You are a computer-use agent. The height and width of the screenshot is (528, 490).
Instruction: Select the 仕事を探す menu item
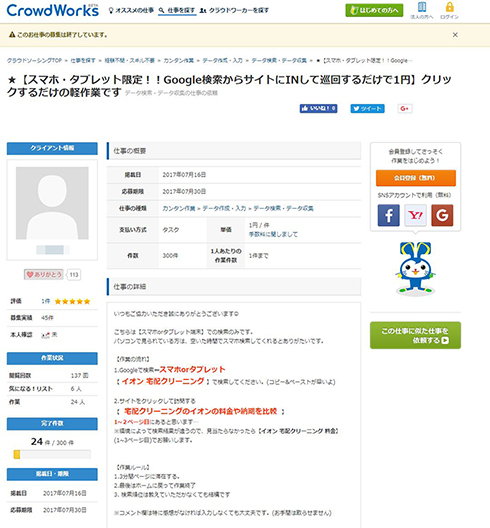coord(177,10)
